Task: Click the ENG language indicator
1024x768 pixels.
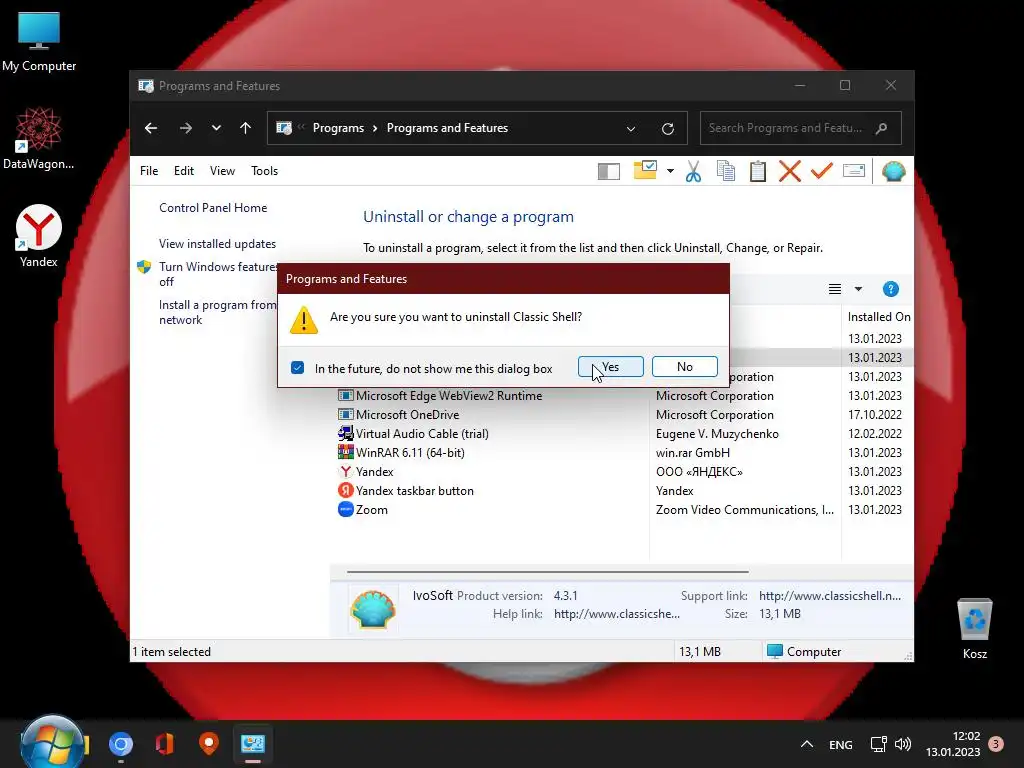Action: (x=840, y=744)
